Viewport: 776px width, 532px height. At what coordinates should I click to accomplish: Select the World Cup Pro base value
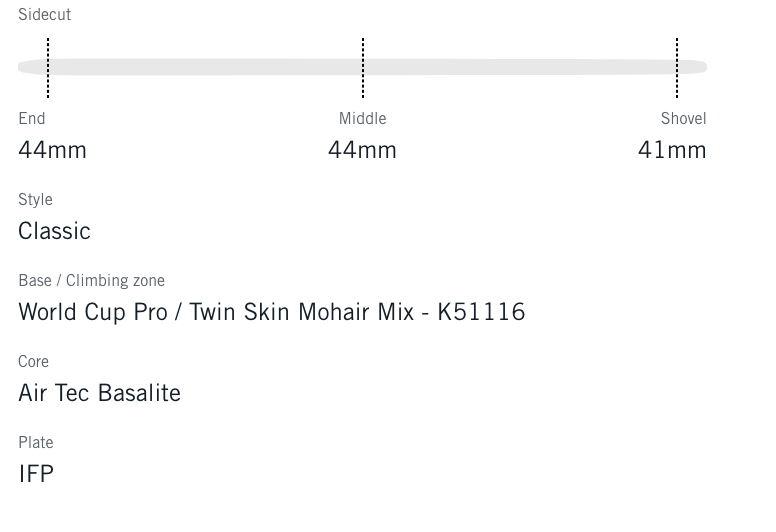[x=93, y=312]
